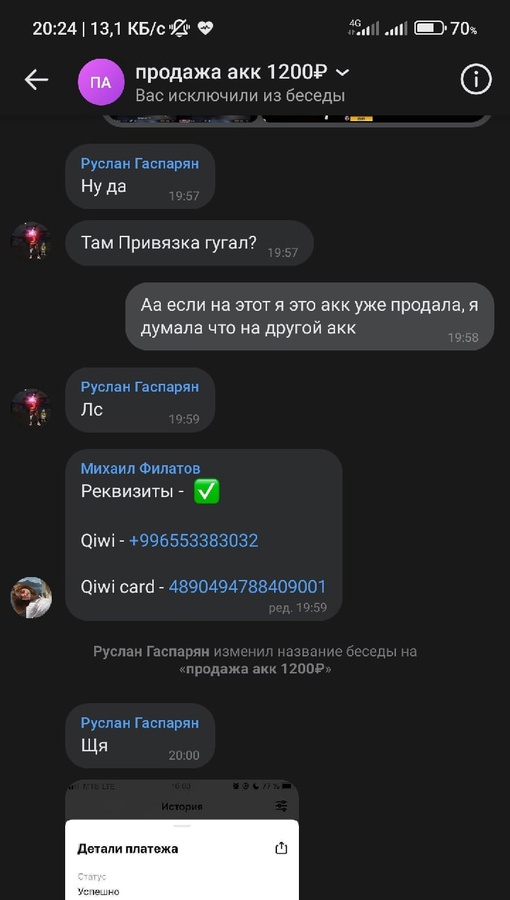Tap avatar next to Привязка гугал message
Screen dimensions: 510x900
(31, 242)
